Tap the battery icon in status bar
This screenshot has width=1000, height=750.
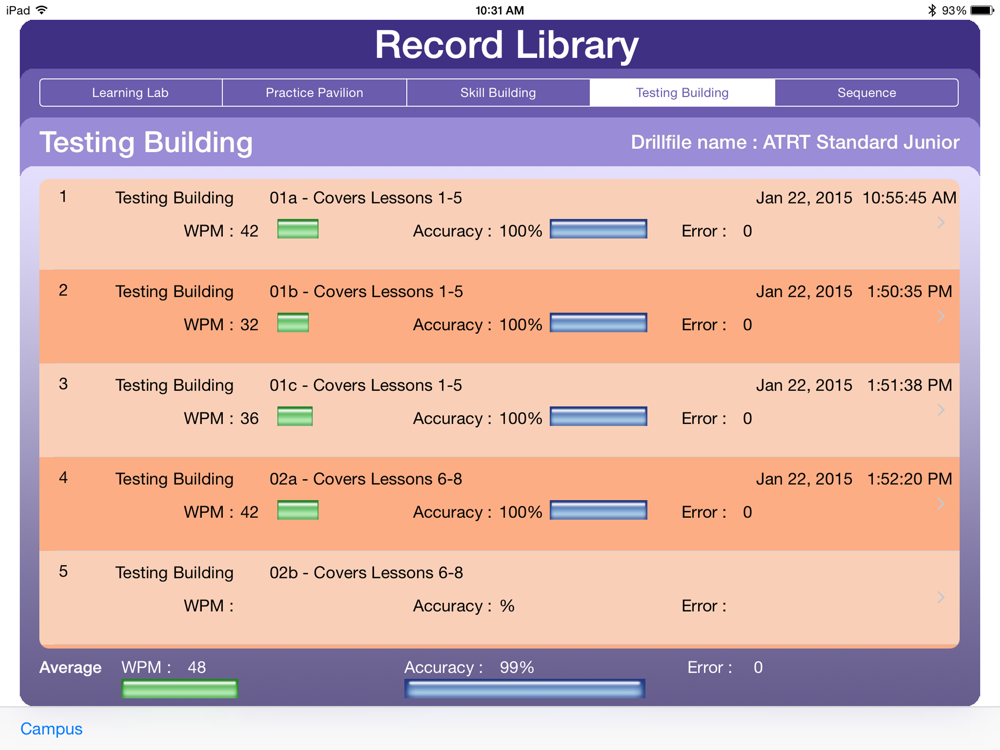(982, 10)
